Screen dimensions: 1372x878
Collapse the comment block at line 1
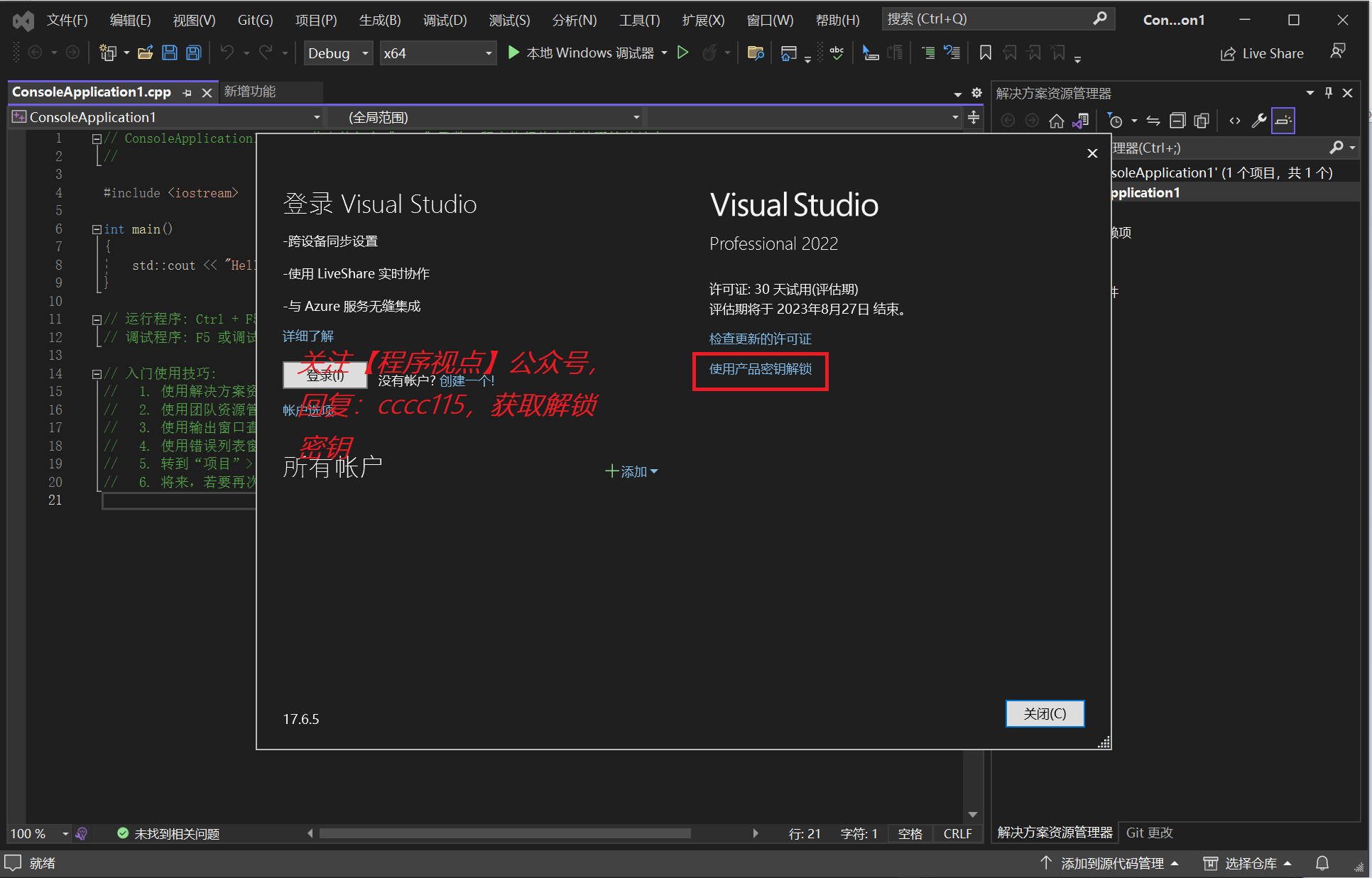tap(97, 139)
